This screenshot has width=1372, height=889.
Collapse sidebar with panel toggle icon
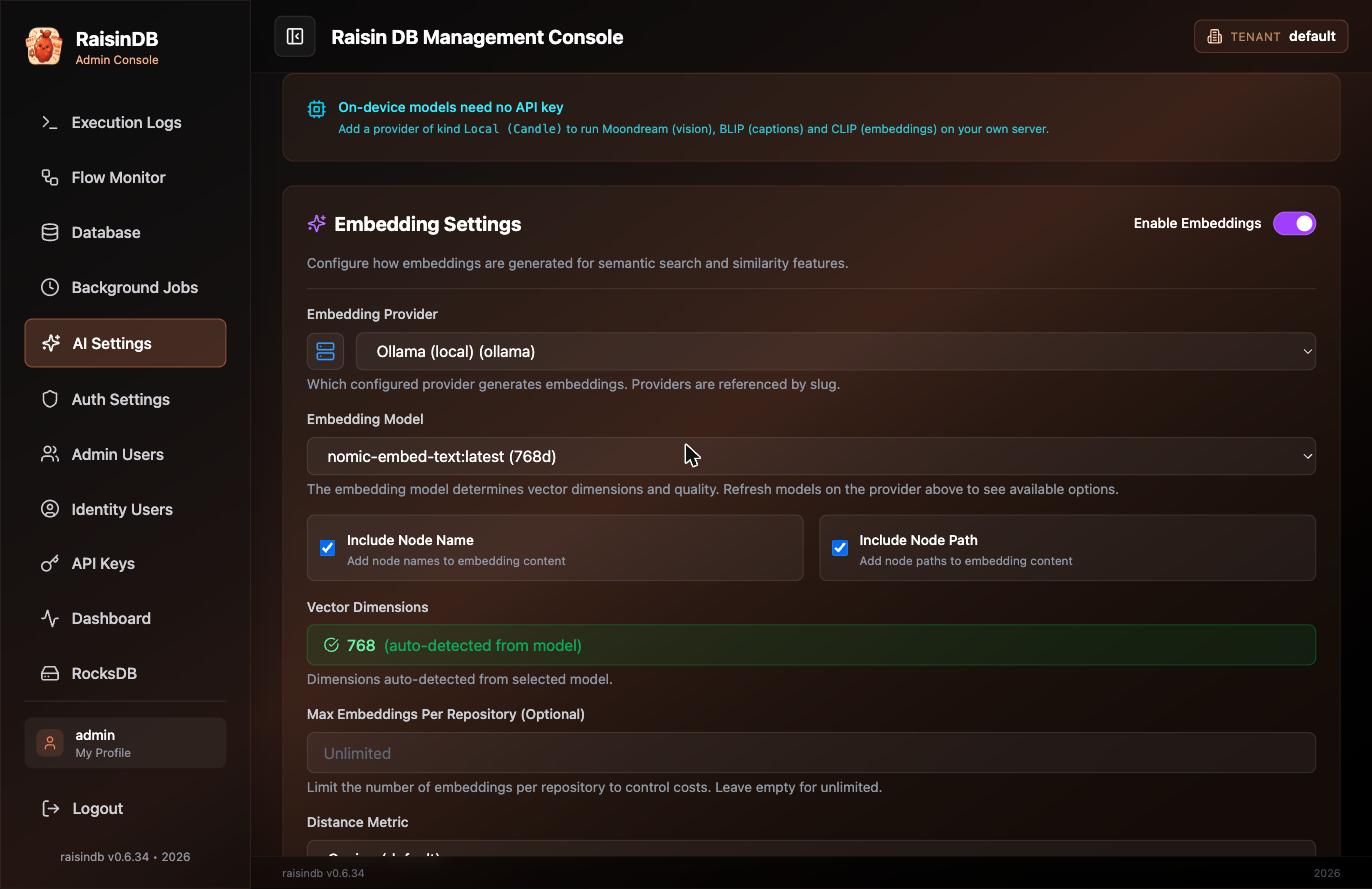click(295, 37)
